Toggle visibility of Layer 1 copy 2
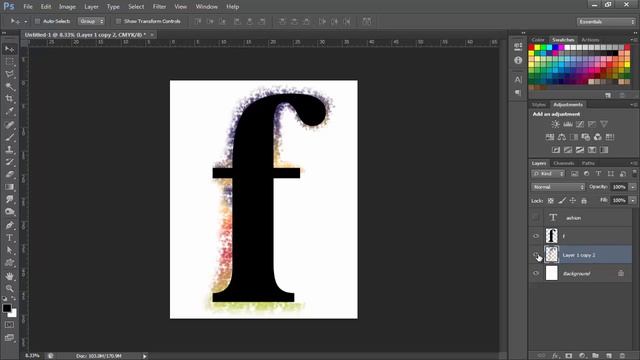This screenshot has height=360, width=640. (536, 255)
